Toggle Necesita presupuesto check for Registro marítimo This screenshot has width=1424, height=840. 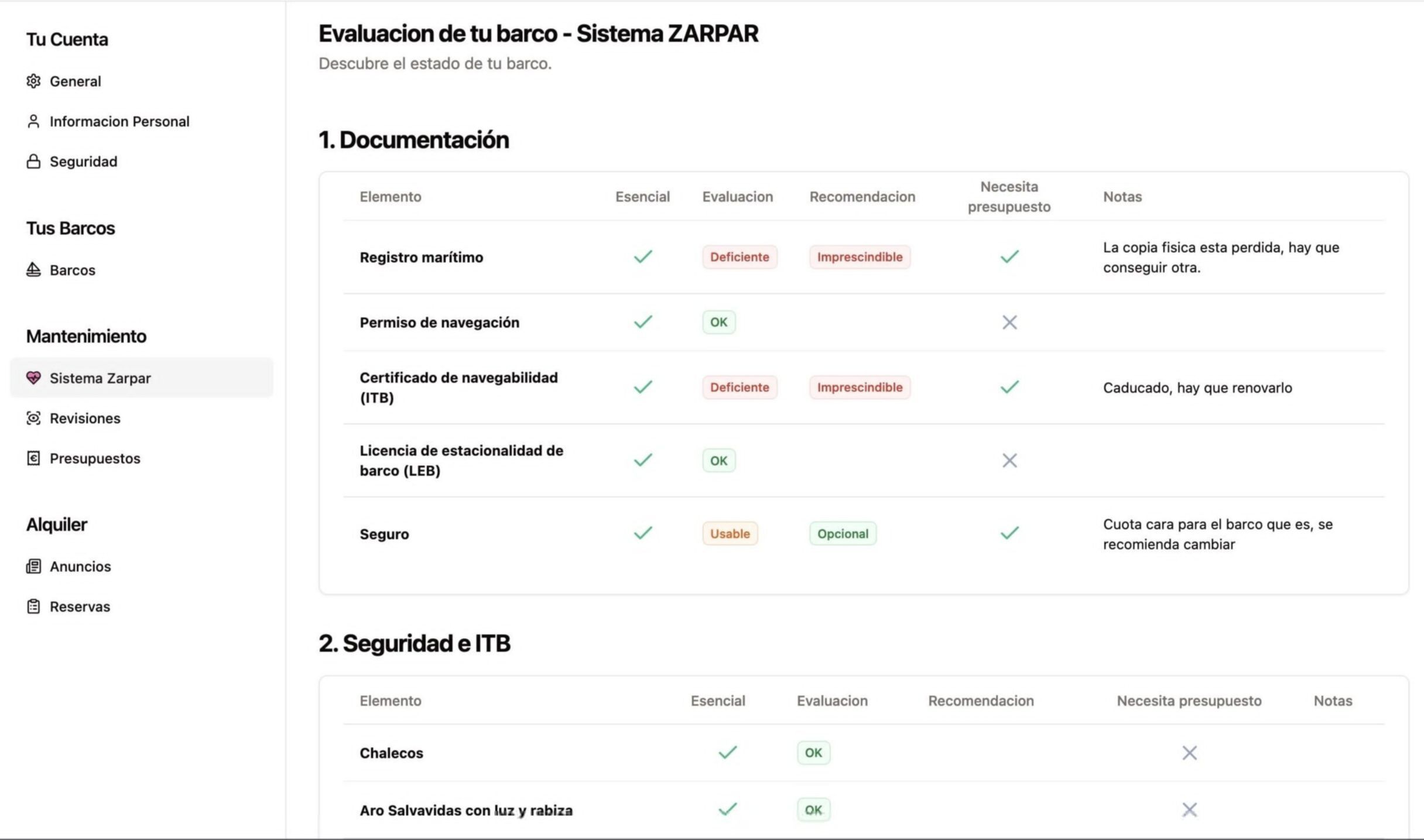[x=1009, y=256]
